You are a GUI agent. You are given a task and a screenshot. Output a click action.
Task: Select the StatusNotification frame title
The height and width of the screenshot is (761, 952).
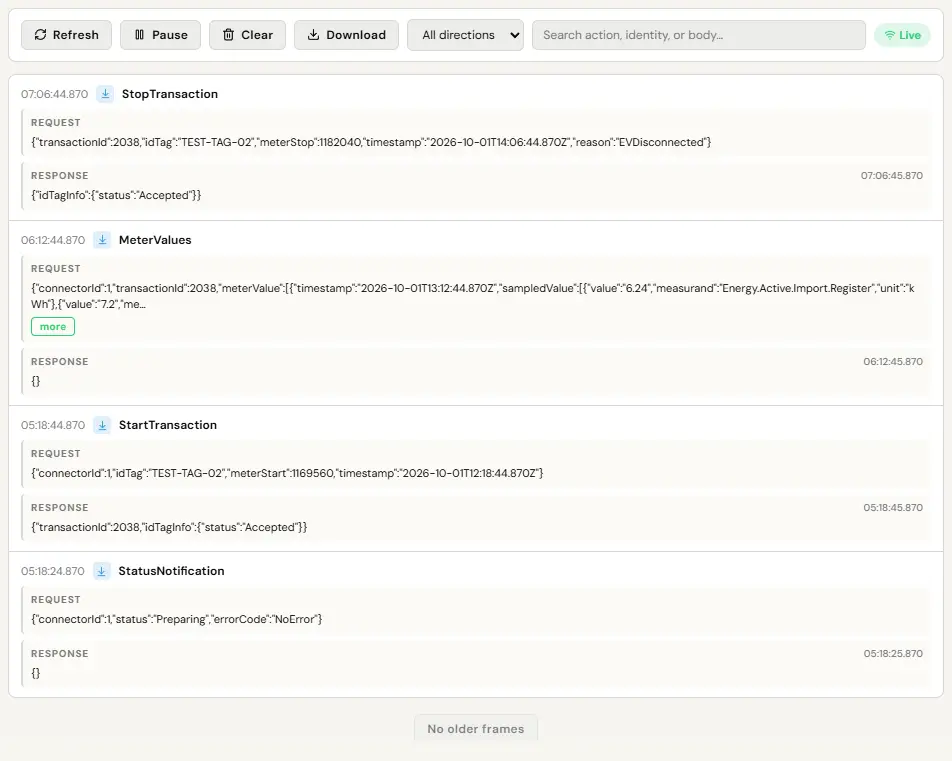coord(171,571)
